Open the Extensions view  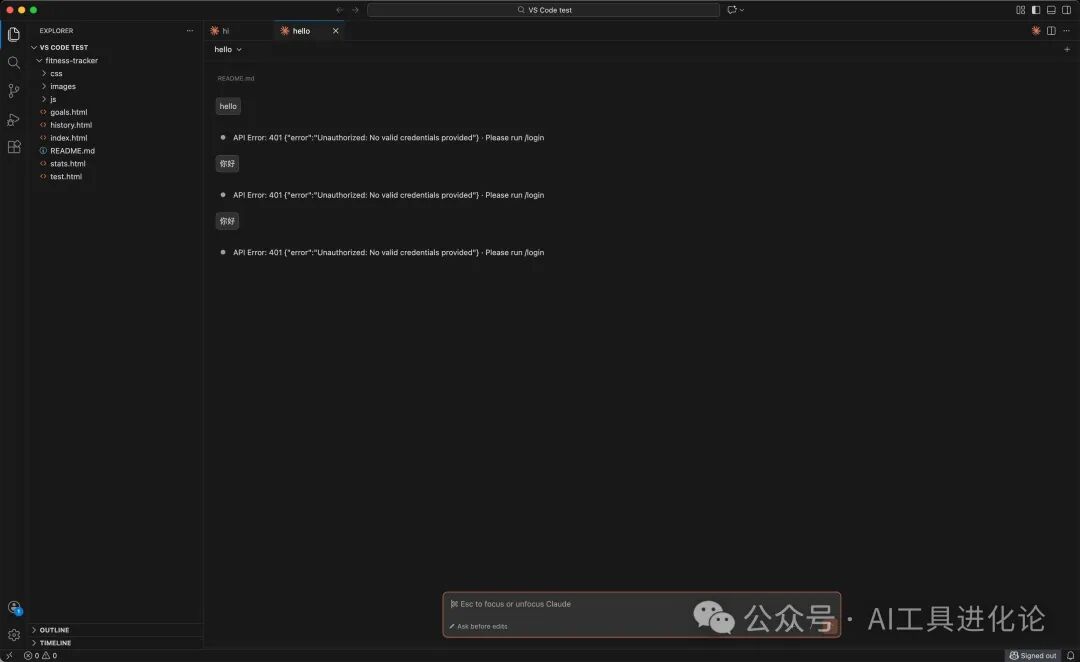14,147
